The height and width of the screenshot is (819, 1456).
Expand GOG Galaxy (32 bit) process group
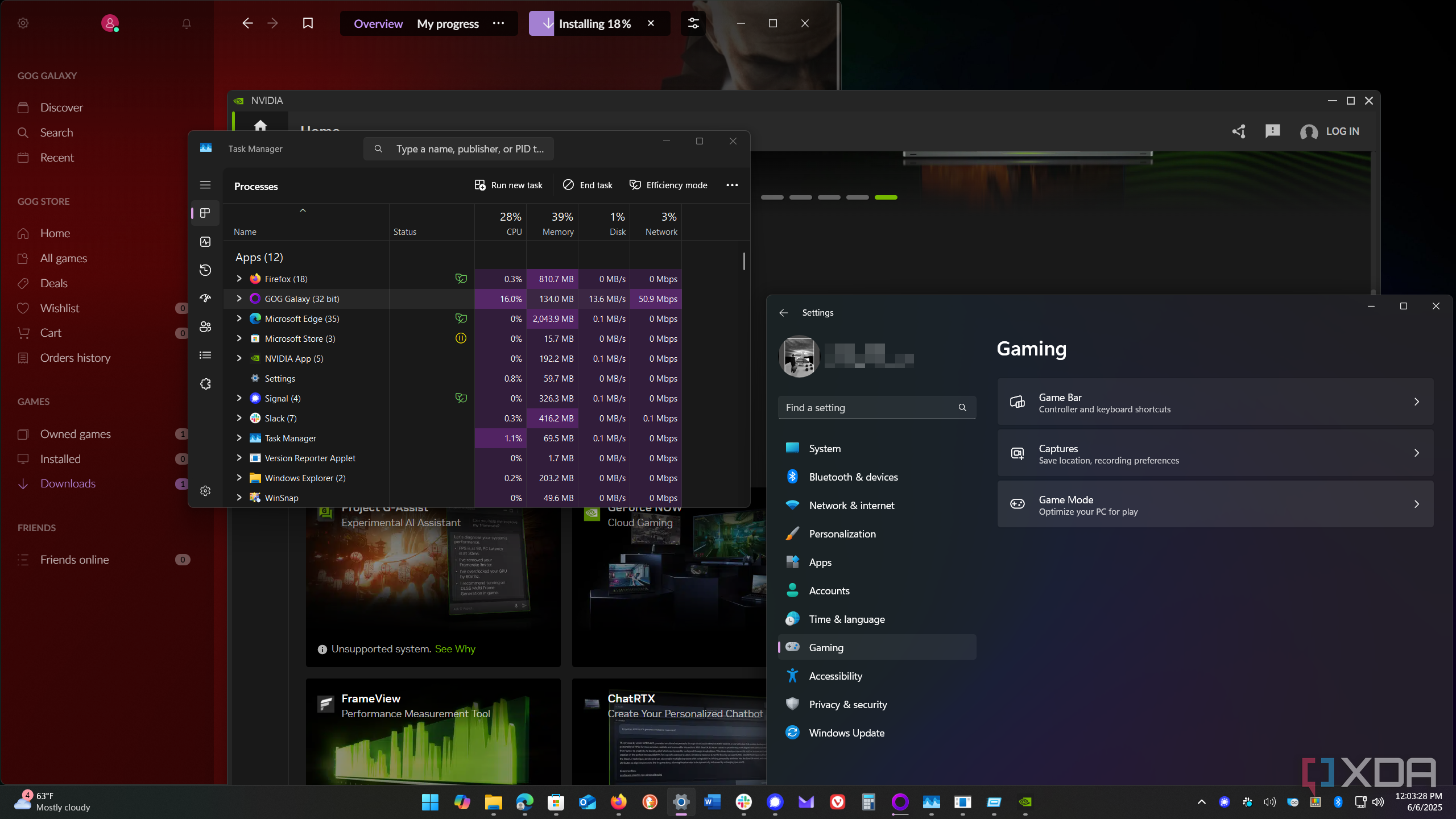[239, 299]
